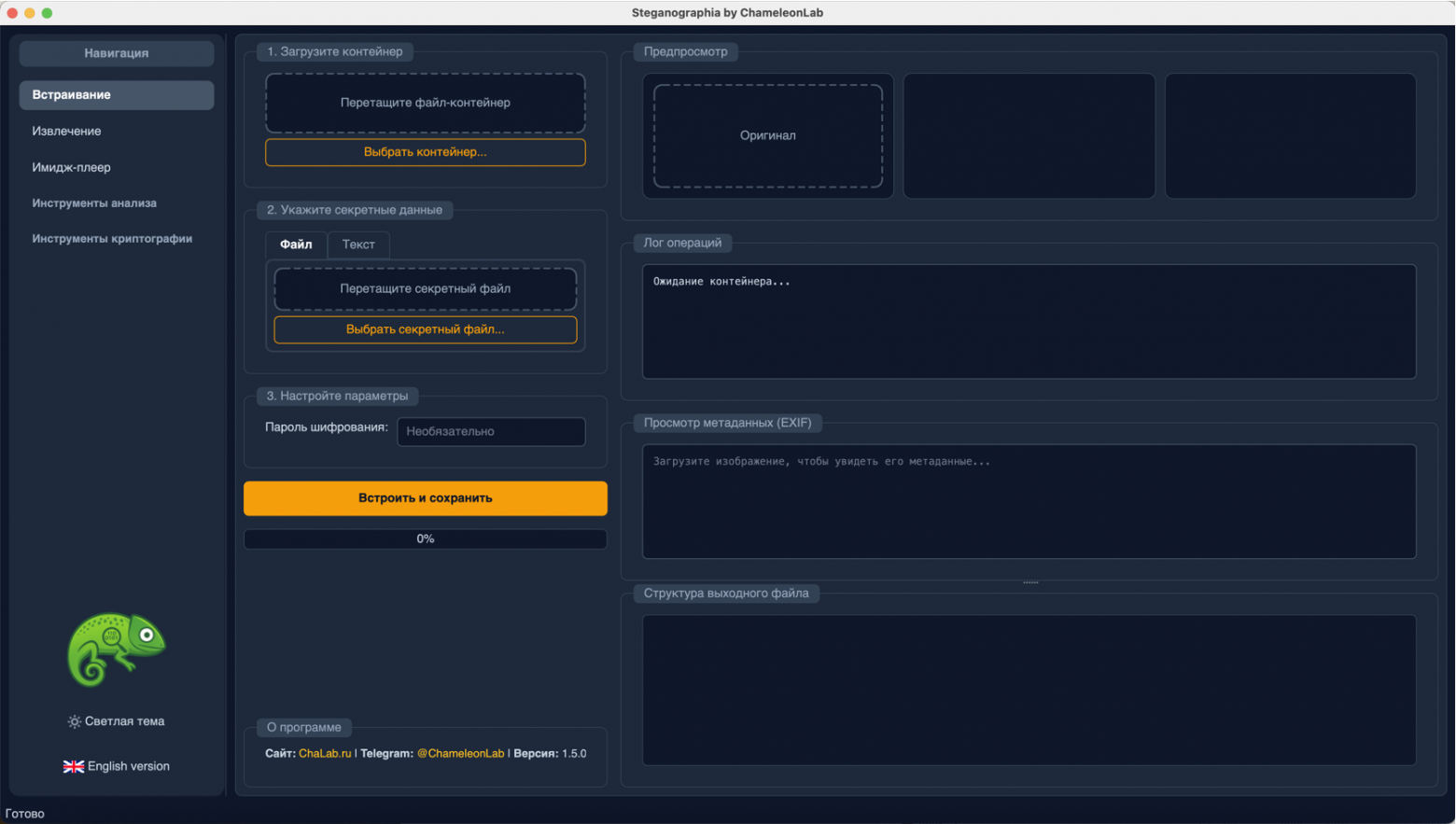Click the container drag-and-drop zone
Viewport: 1456px width, 824px height.
(425, 103)
